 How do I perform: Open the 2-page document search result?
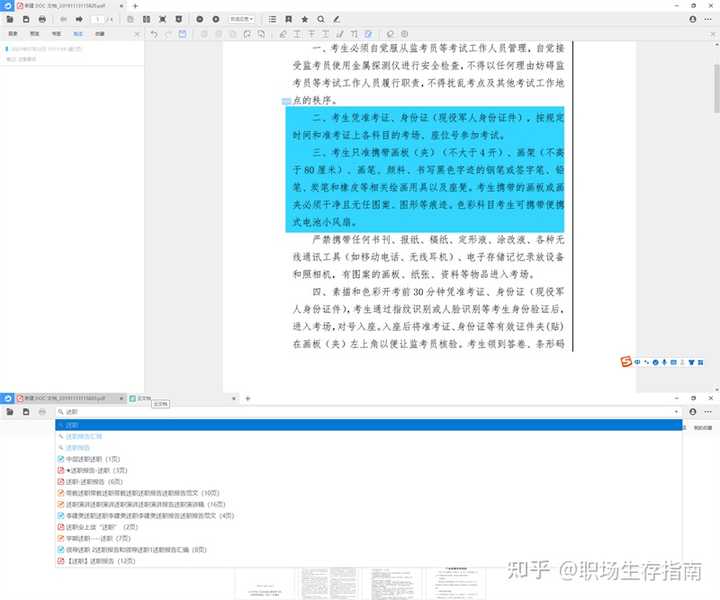pyautogui.click(x=98, y=527)
